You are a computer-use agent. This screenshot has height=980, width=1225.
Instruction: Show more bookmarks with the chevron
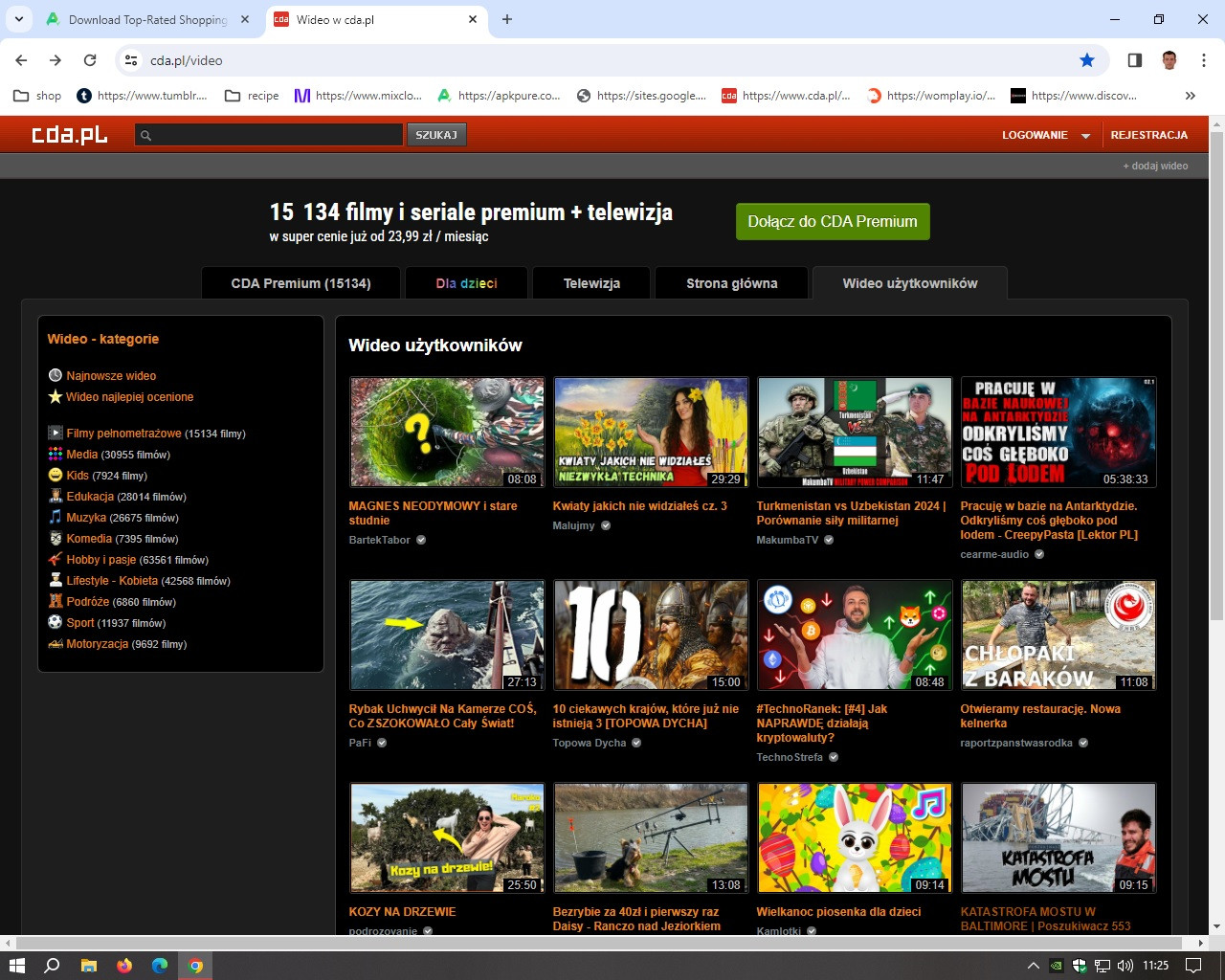[x=1190, y=96]
